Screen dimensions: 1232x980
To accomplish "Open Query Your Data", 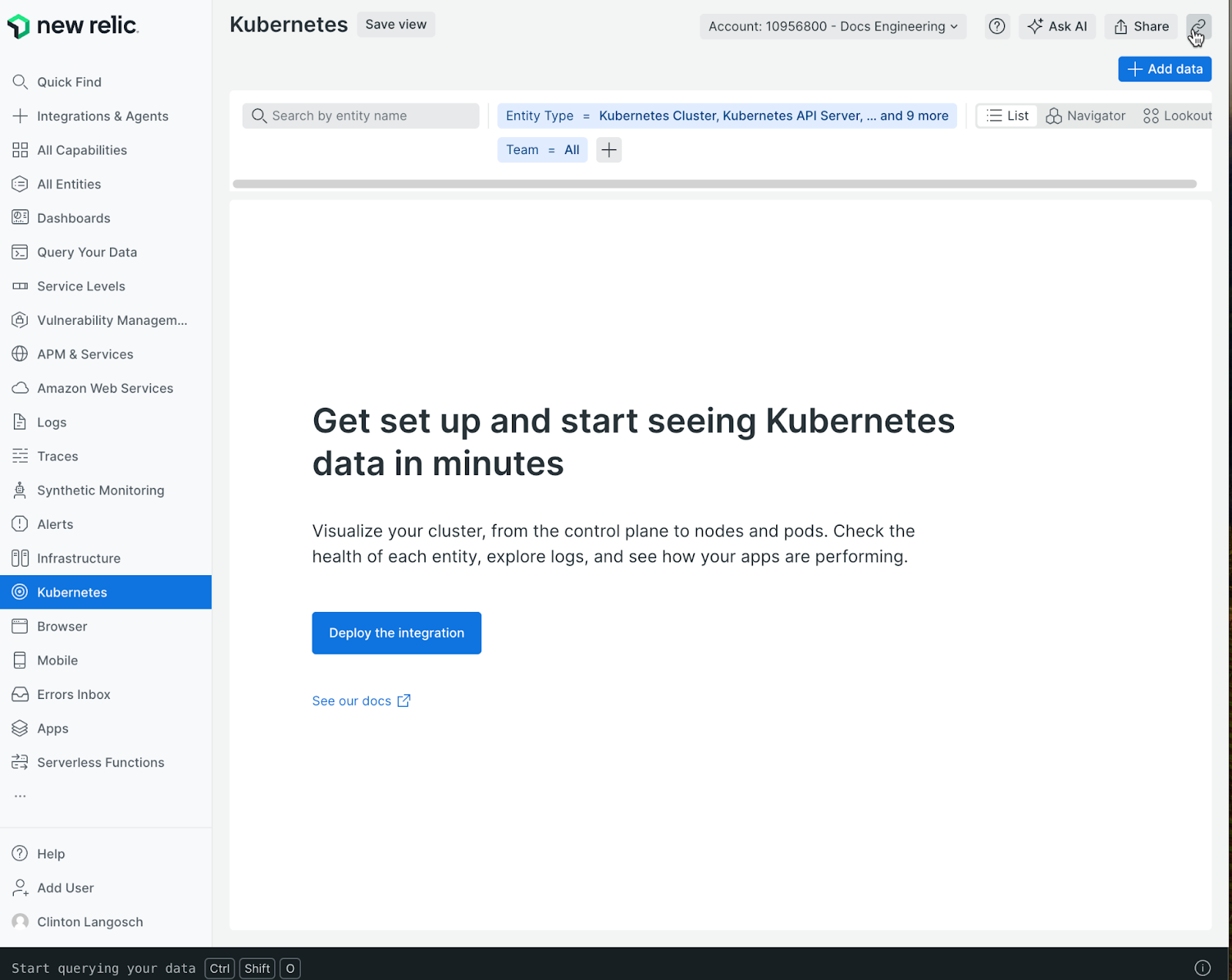I will pos(87,252).
